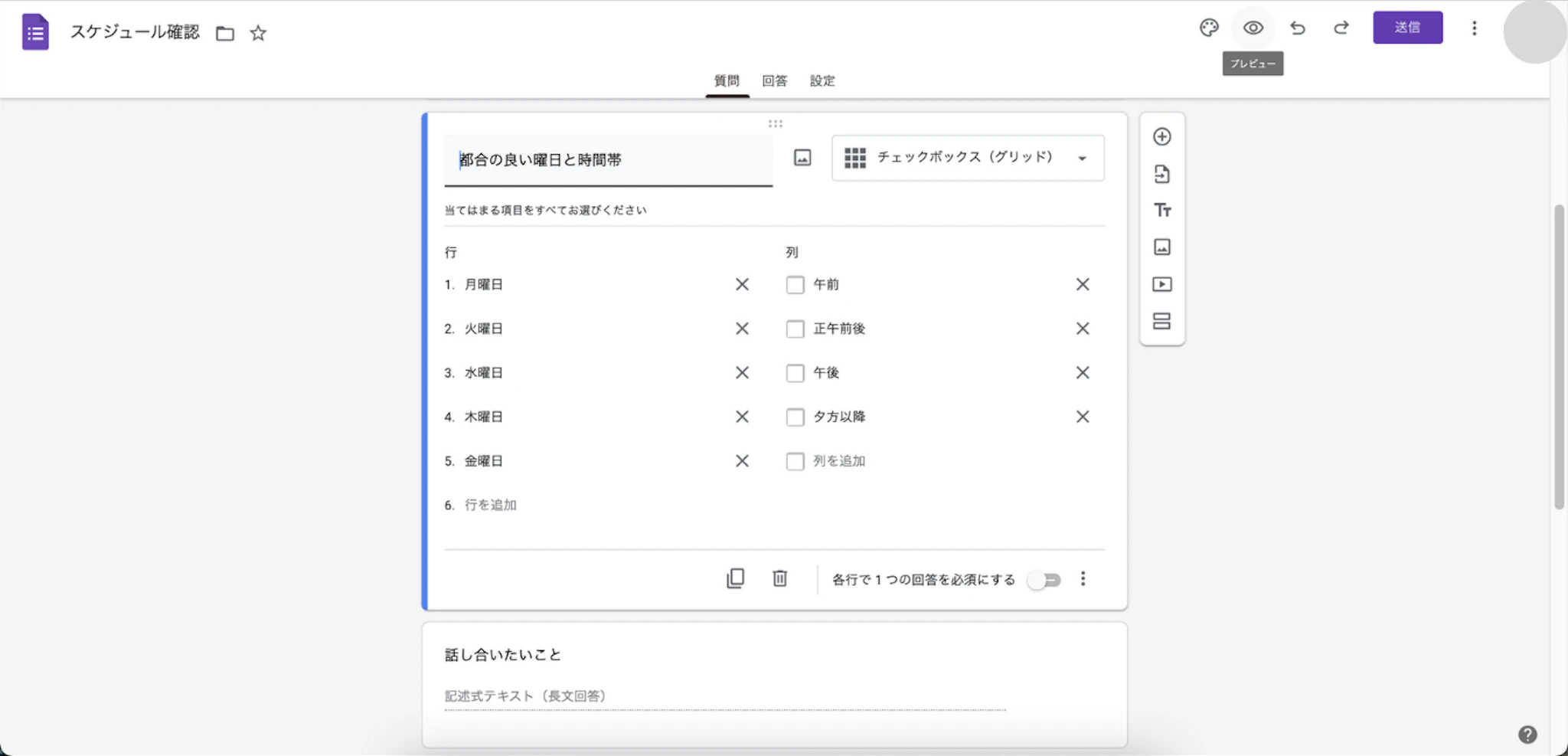This screenshot has width=1568, height=756.
Task: Open the form's overflow menu near 送信
Action: pos(1472,28)
